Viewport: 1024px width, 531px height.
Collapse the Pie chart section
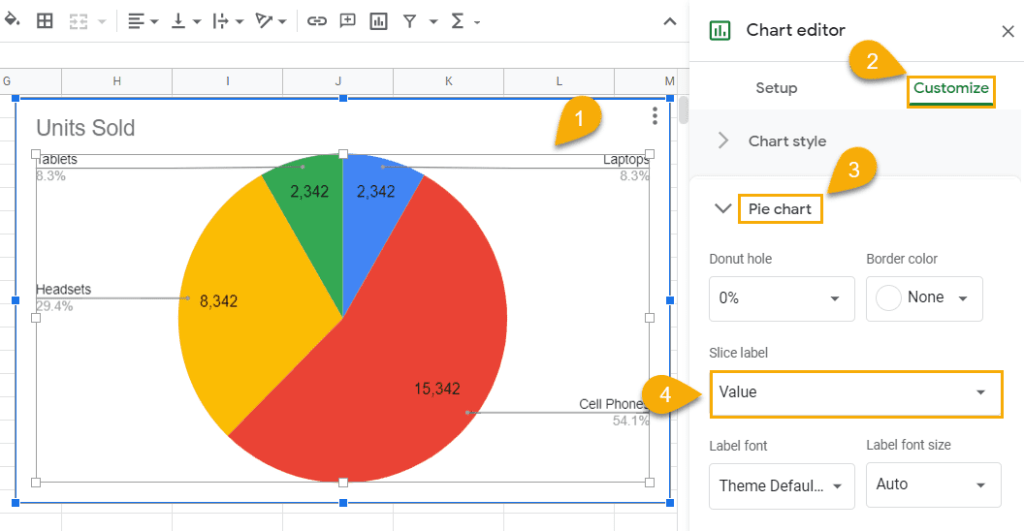pos(722,209)
